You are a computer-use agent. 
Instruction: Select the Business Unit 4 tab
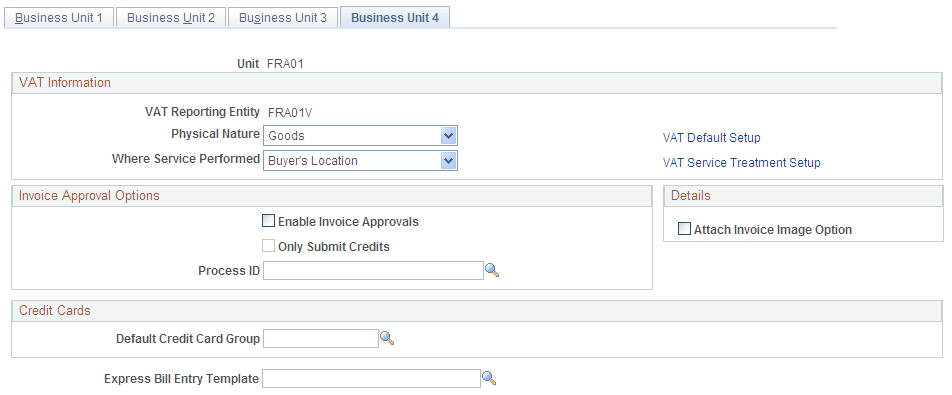pos(395,18)
